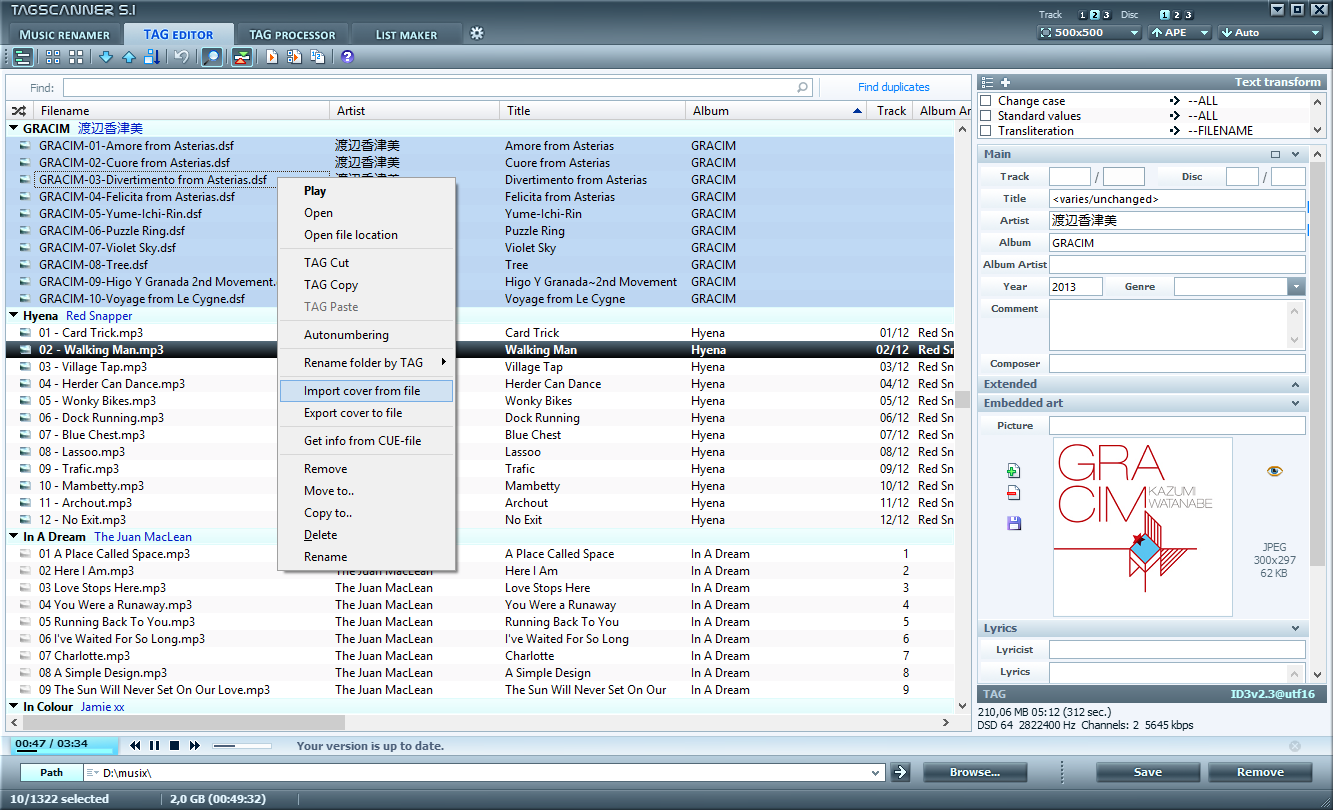Click the remove cover art icon
This screenshot has height=810, width=1333.
point(1013,493)
